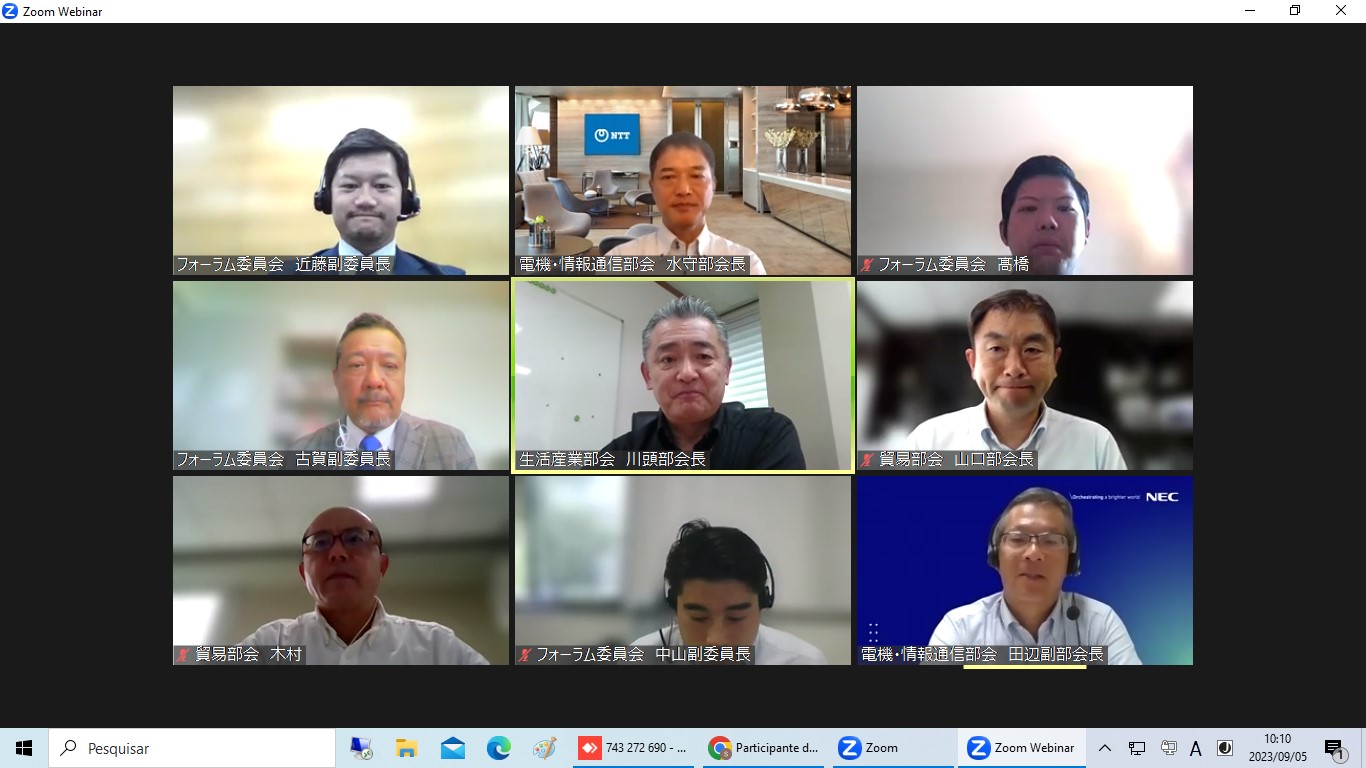This screenshot has width=1366, height=768.
Task: Click the Zoom shield icon in top-left corner
Action: click(10, 11)
